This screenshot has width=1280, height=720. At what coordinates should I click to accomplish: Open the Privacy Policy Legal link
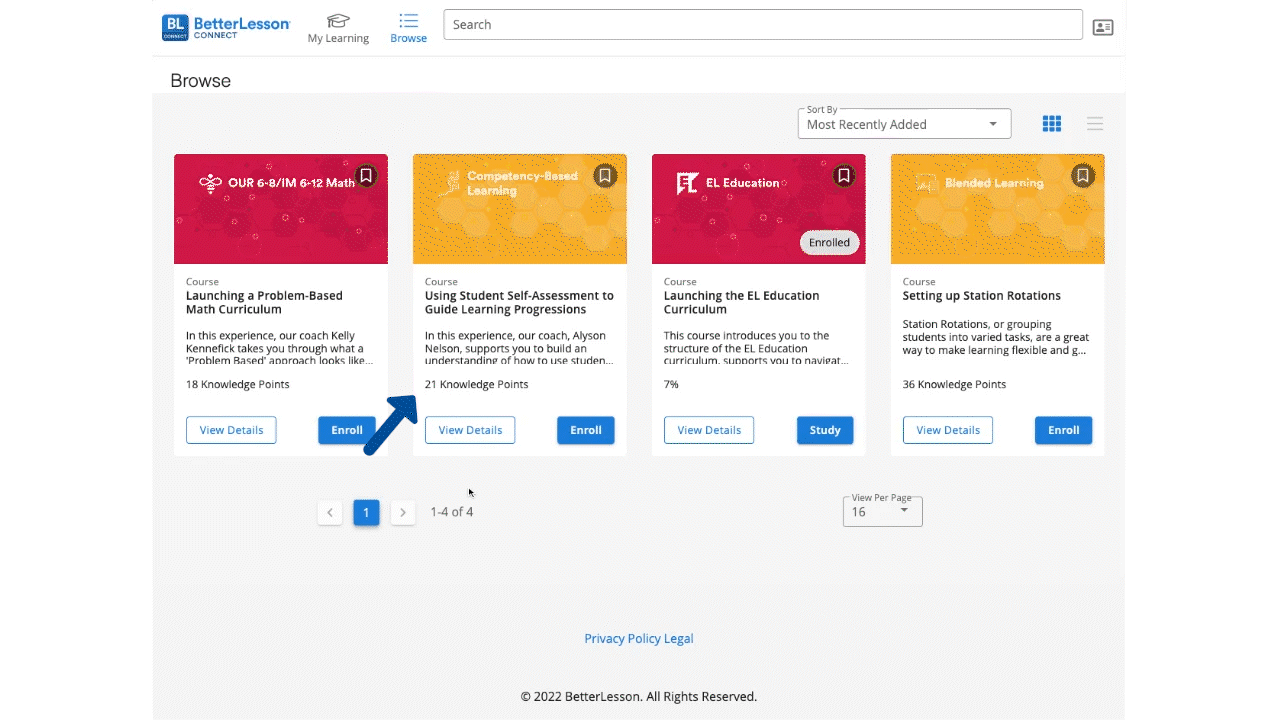click(x=638, y=638)
